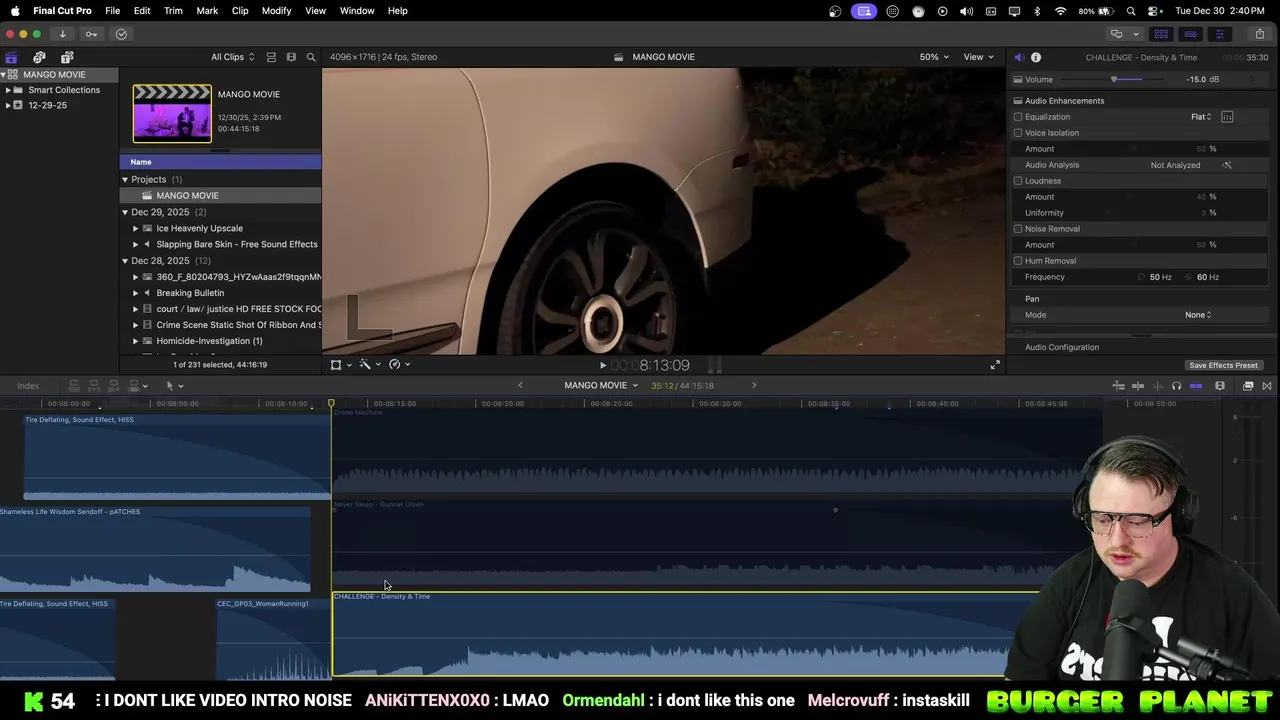Enable the Loudness checkbox

click(x=1018, y=181)
